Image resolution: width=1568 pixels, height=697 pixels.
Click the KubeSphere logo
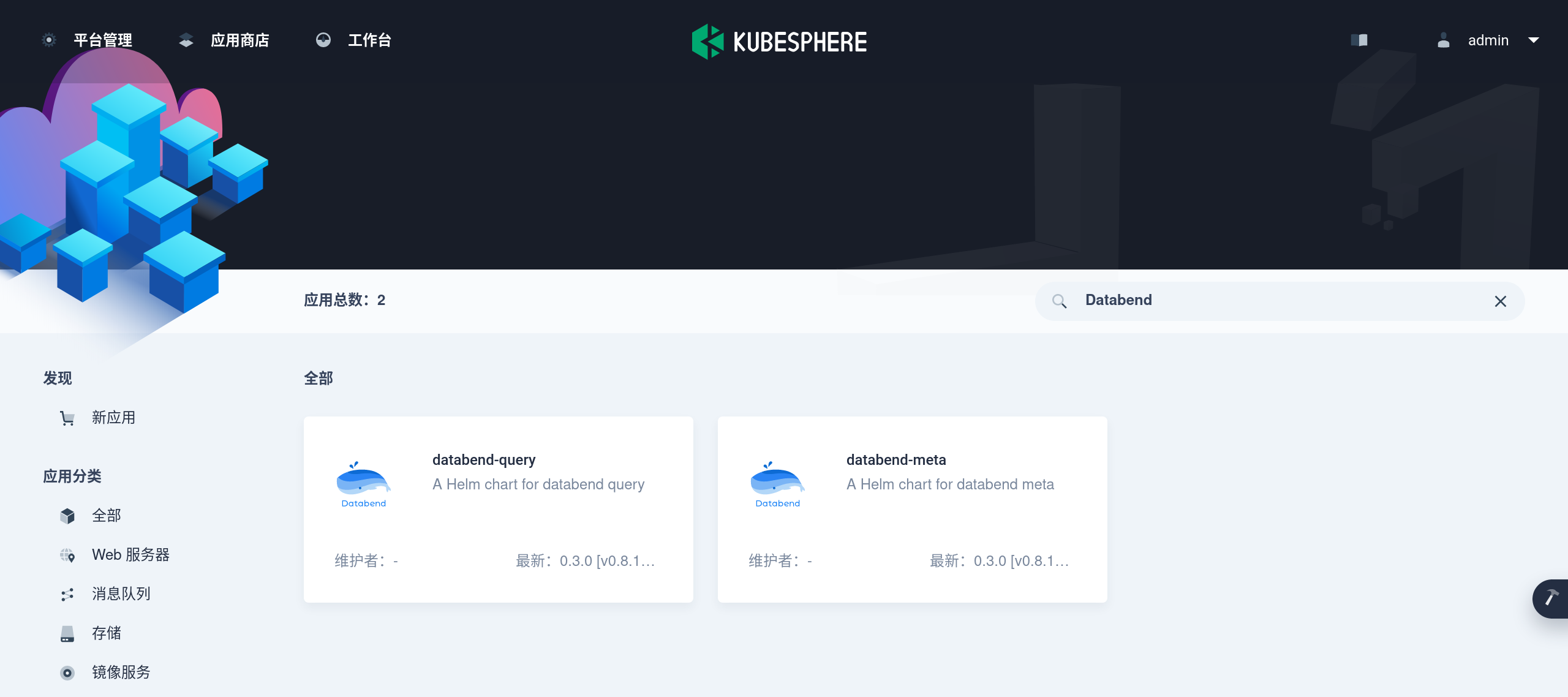[779, 42]
